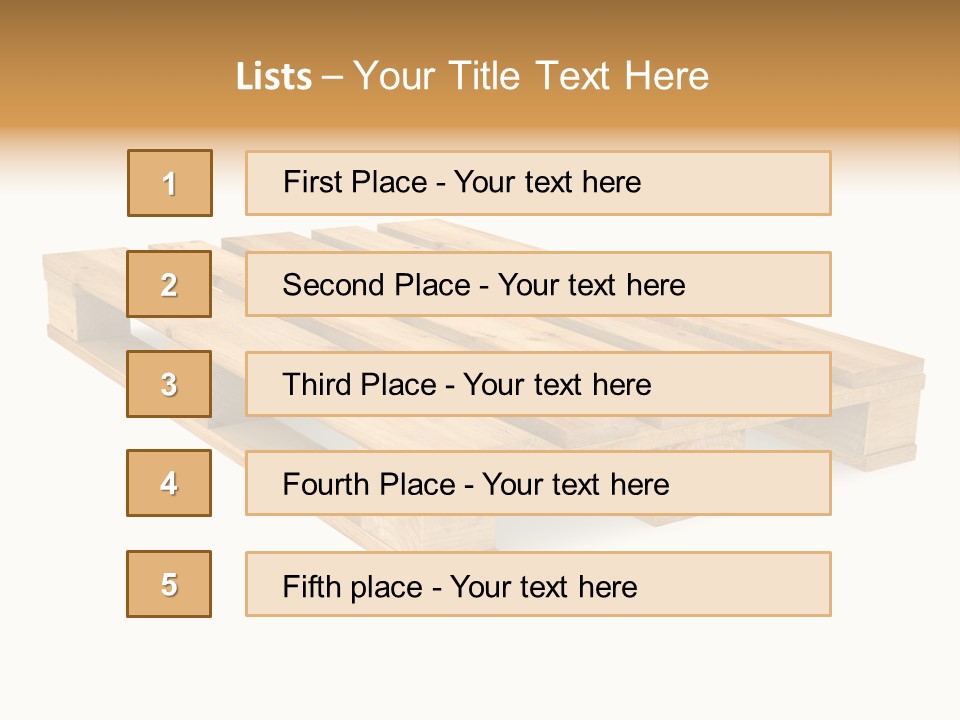Click the number 2 box
The height and width of the screenshot is (720, 960).
tap(169, 284)
